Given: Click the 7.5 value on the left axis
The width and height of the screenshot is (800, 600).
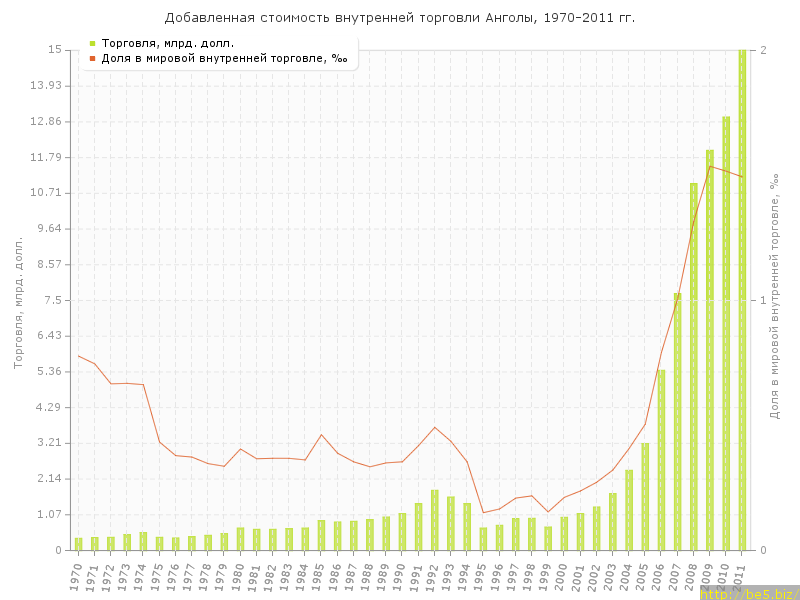Looking at the screenshot, I should tap(51, 300).
